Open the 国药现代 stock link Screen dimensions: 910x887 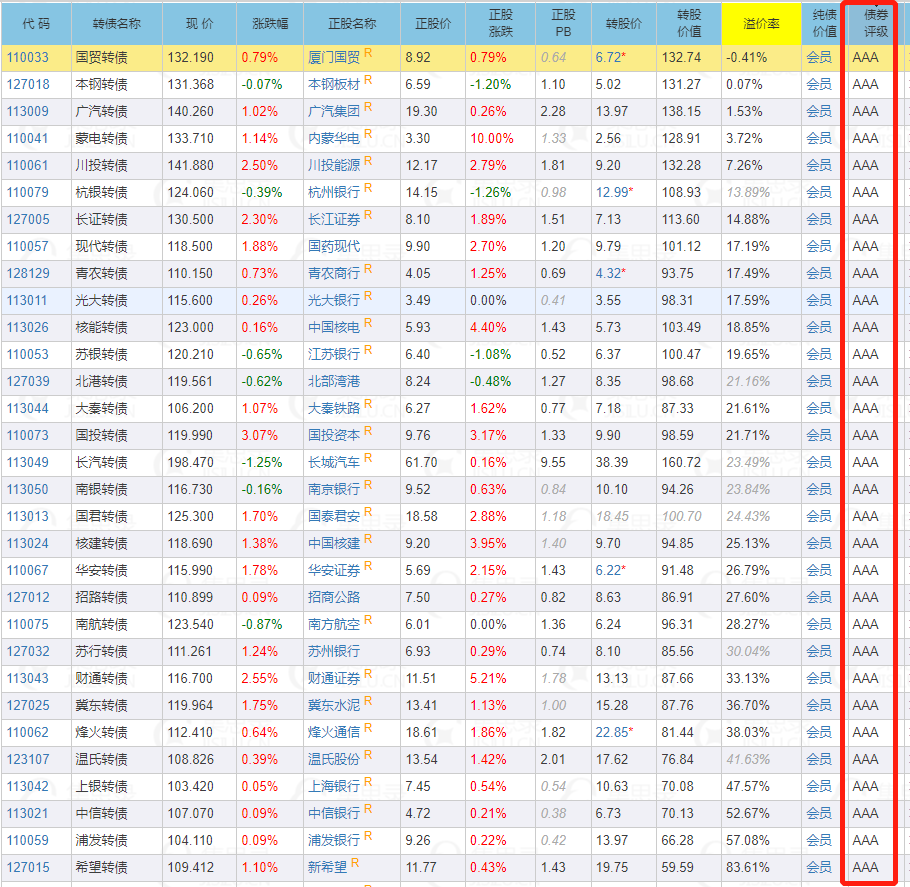point(334,247)
